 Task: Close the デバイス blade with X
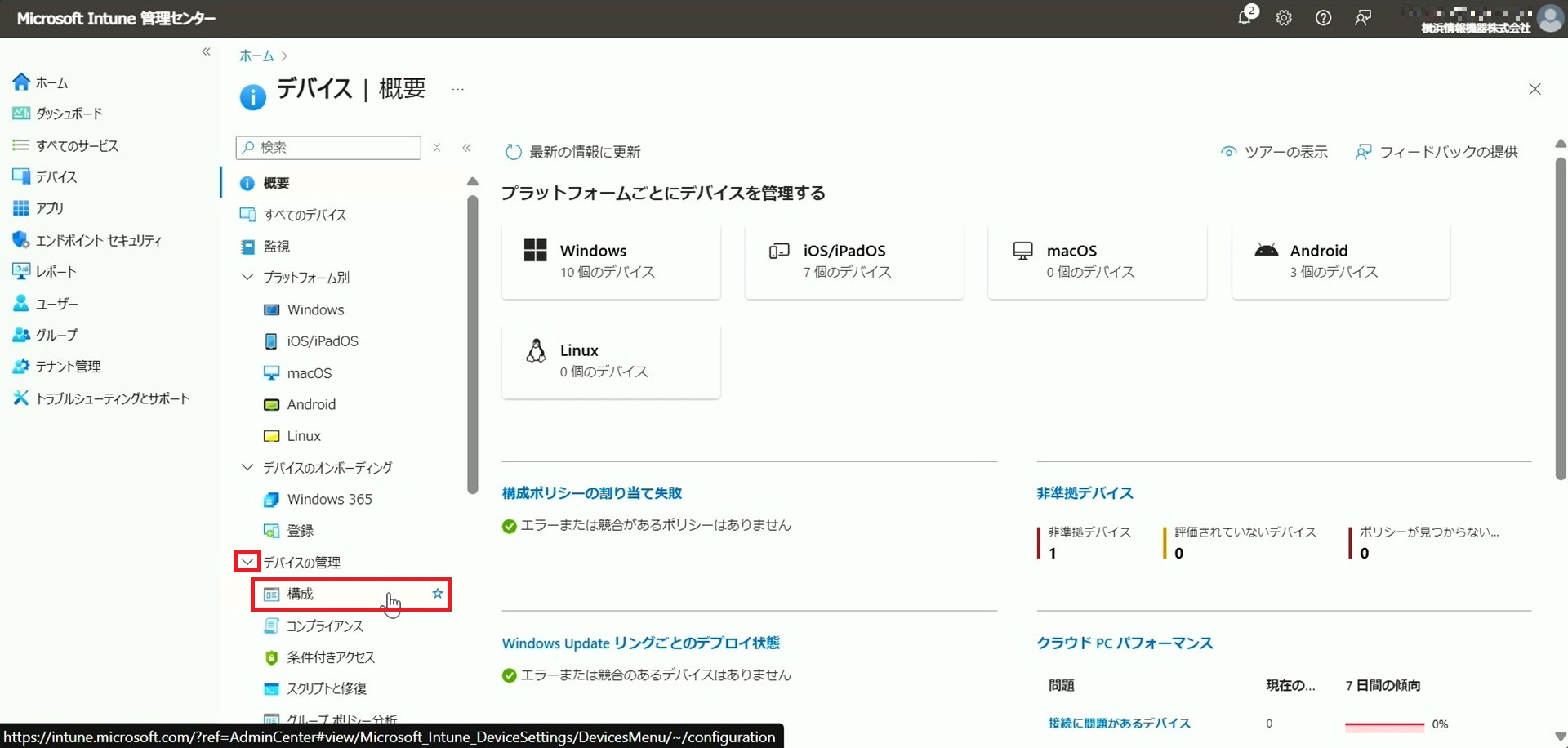pyautogui.click(x=1535, y=89)
